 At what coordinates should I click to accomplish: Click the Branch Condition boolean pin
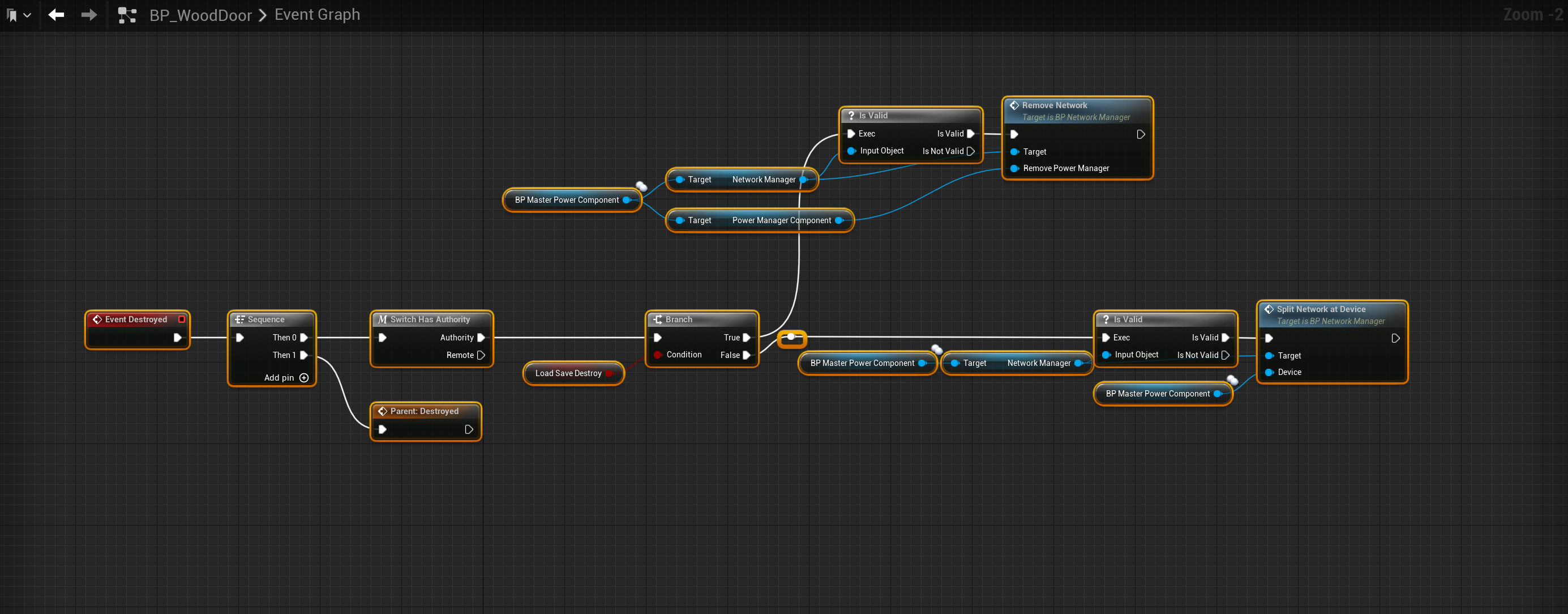pos(657,355)
